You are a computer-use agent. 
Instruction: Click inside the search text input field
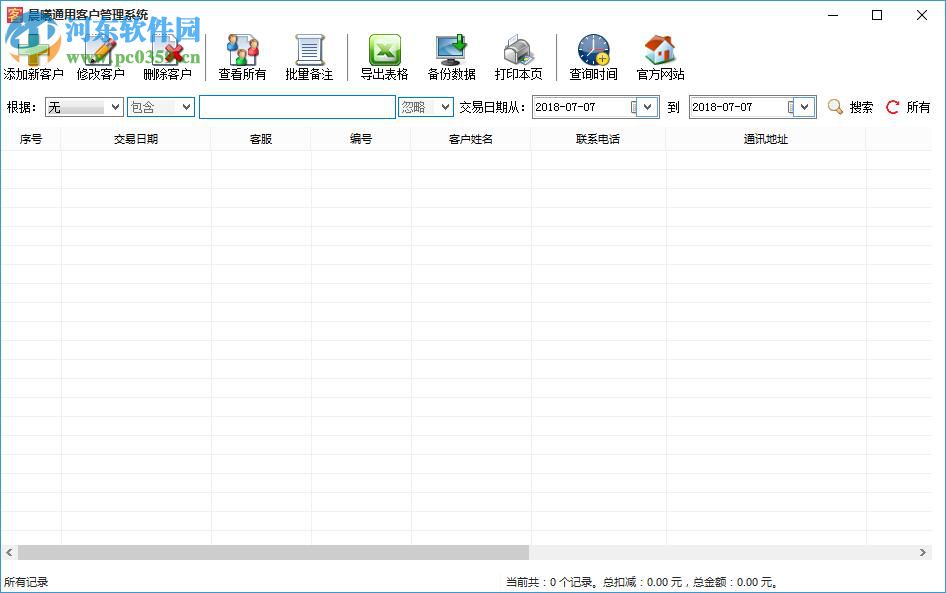click(297, 106)
